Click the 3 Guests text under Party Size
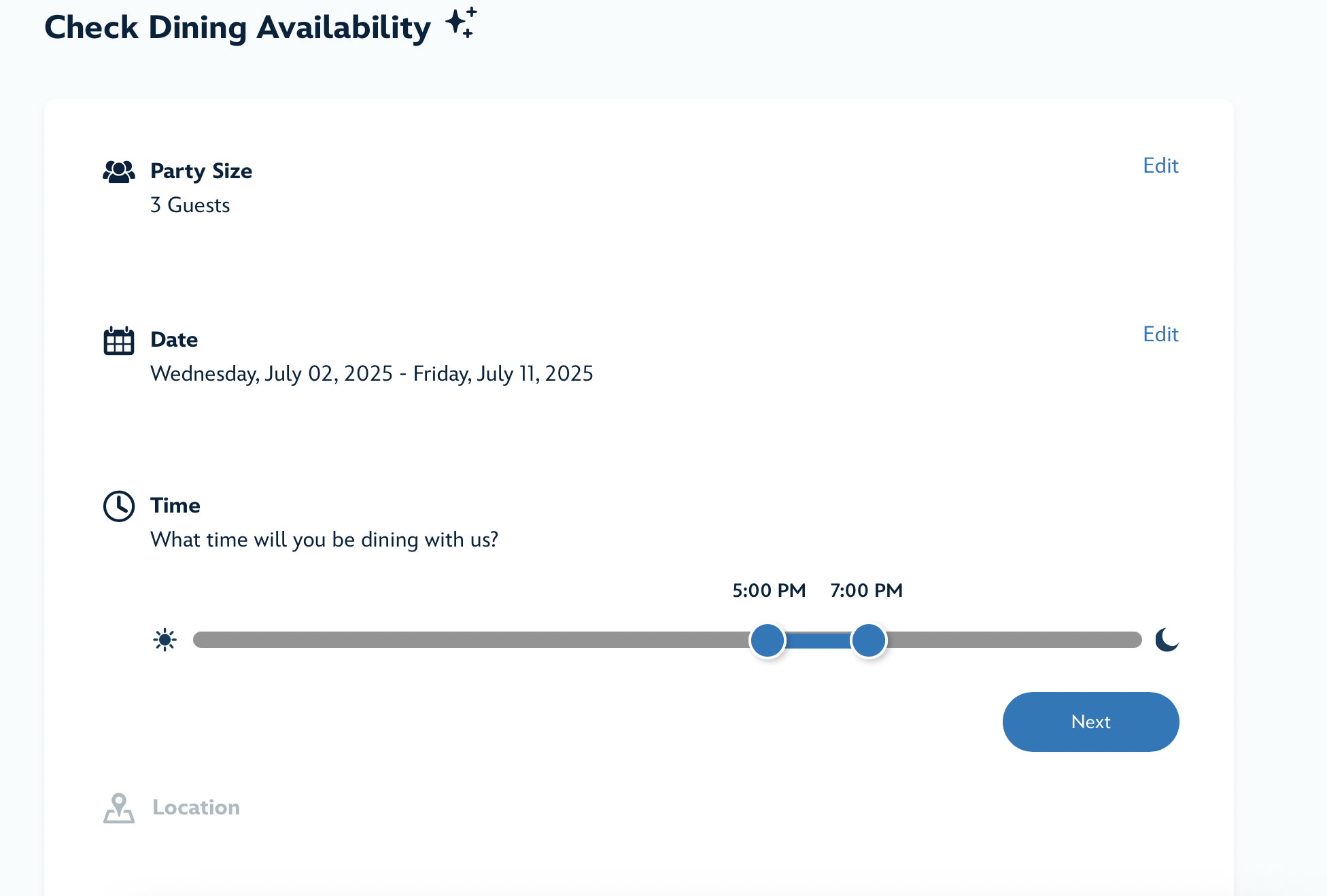 tap(190, 205)
